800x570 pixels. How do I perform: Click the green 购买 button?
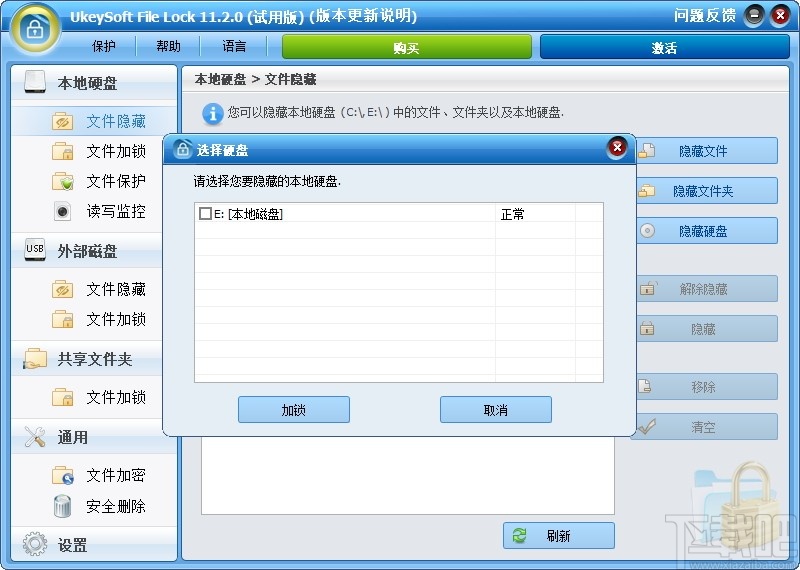pyautogui.click(x=407, y=47)
